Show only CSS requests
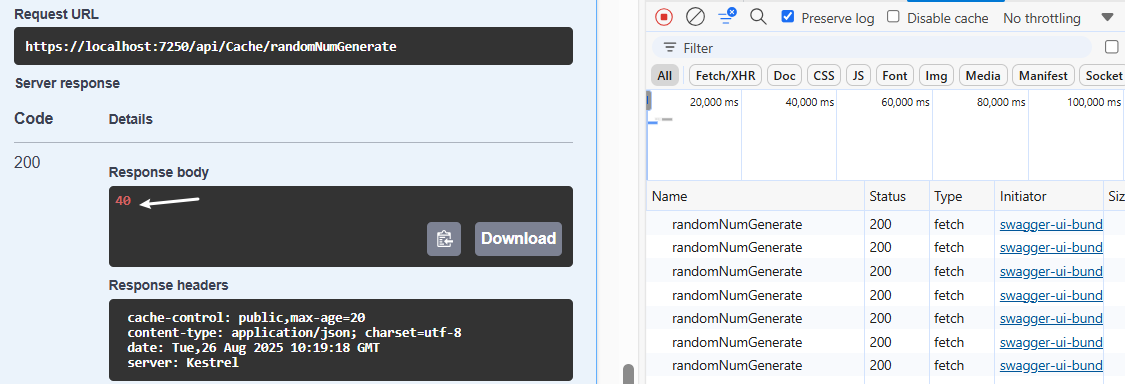This screenshot has width=1125, height=384. click(x=824, y=75)
